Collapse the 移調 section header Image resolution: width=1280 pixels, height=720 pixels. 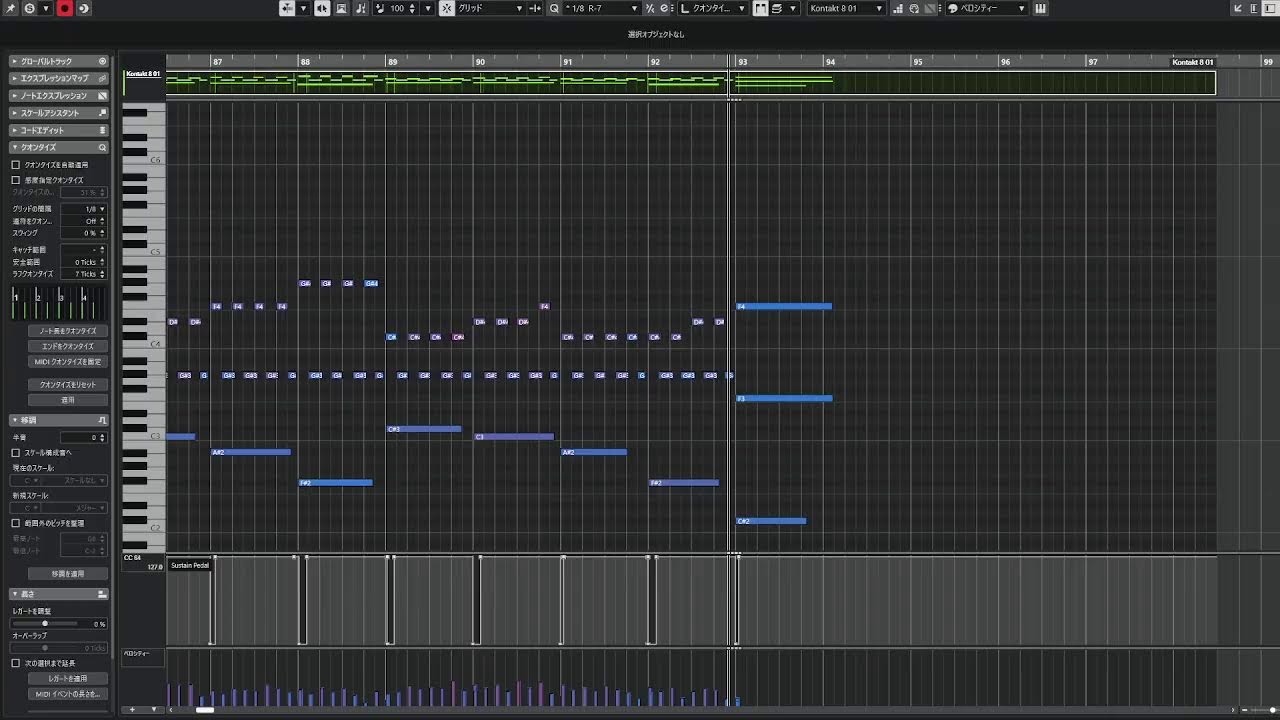58,420
